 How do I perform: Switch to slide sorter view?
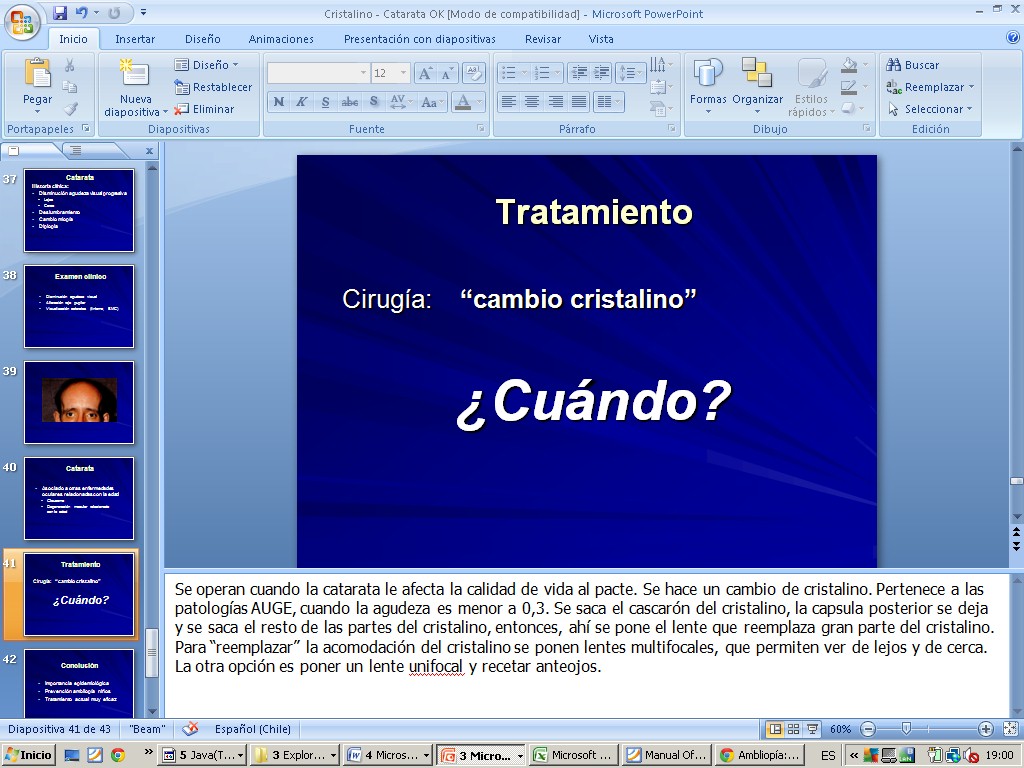[x=793, y=729]
